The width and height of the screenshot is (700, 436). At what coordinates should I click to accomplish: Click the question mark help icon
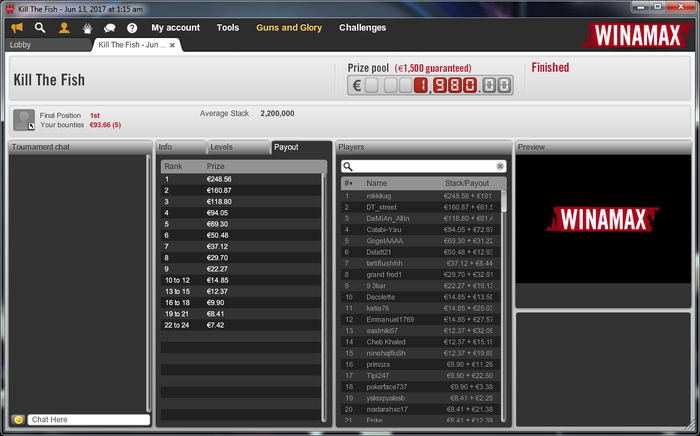pos(132,28)
